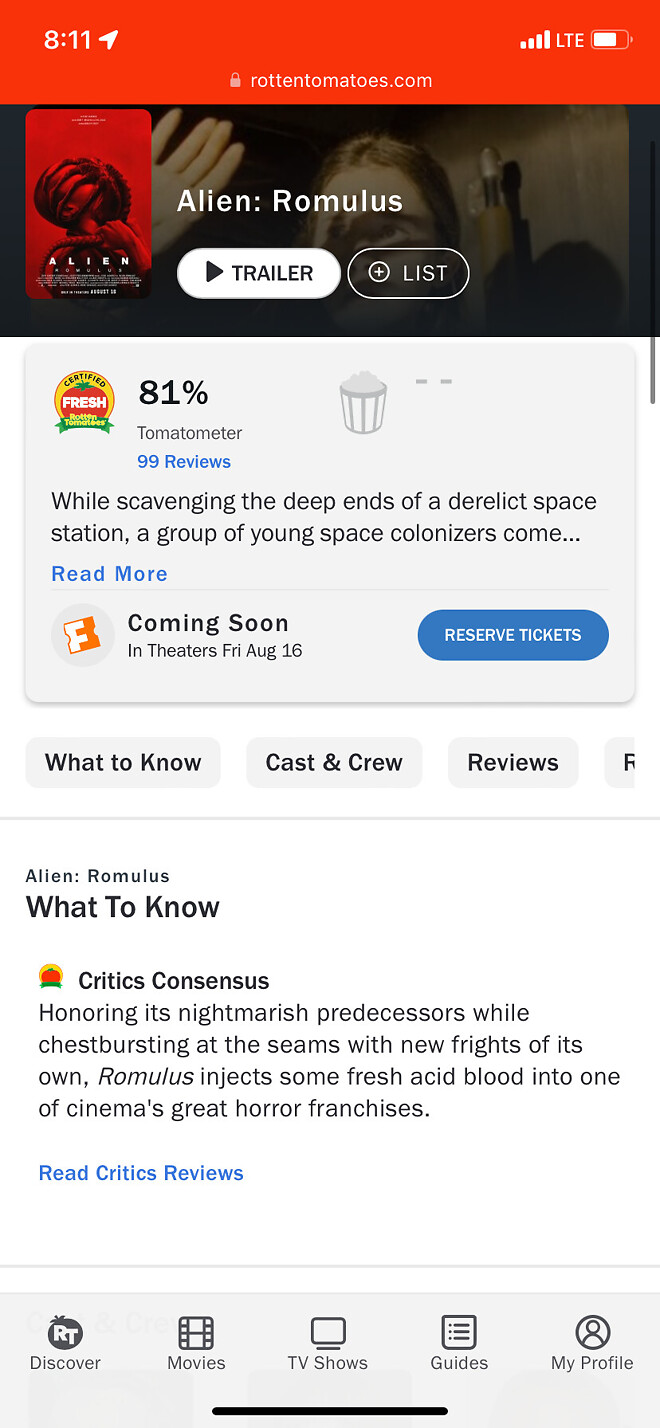Image resolution: width=660 pixels, height=1428 pixels.
Task: Click the Certified Fresh Tomatometer badge
Action: pos(84,402)
